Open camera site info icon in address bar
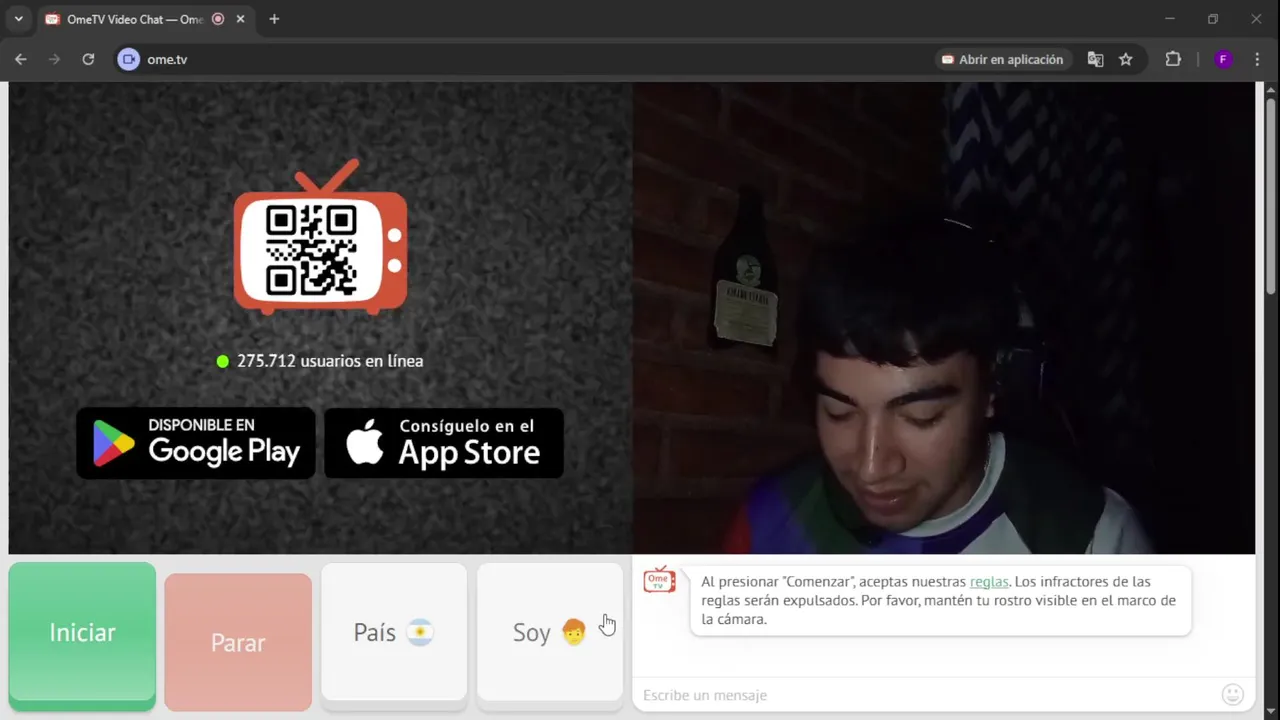 coord(128,59)
